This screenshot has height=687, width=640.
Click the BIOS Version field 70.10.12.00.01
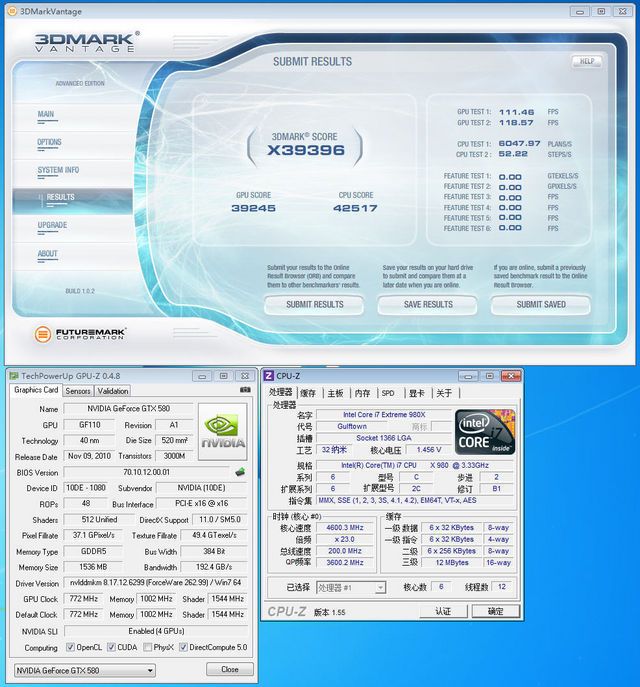click(x=146, y=472)
